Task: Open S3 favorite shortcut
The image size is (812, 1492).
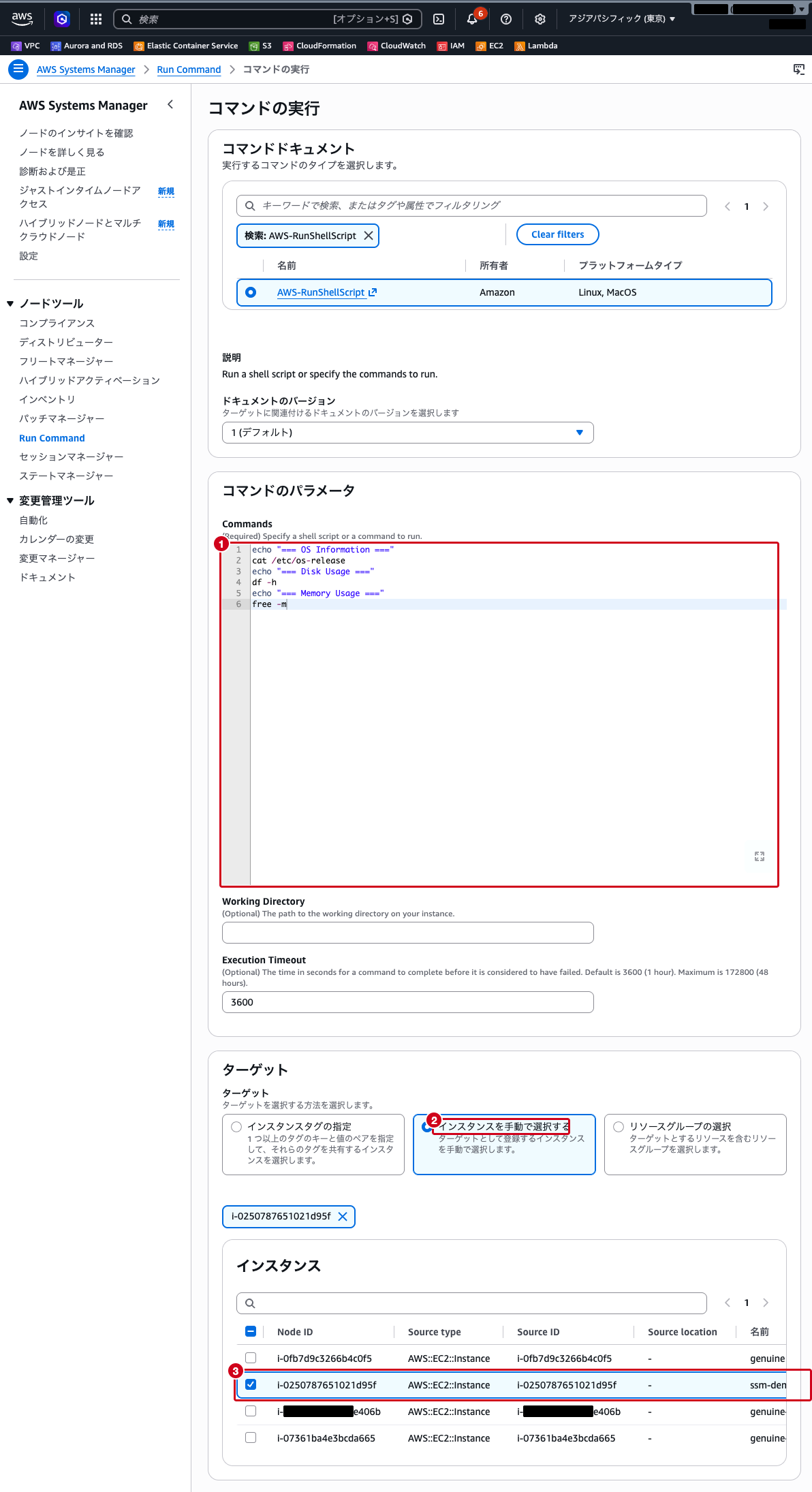Action: [260, 46]
